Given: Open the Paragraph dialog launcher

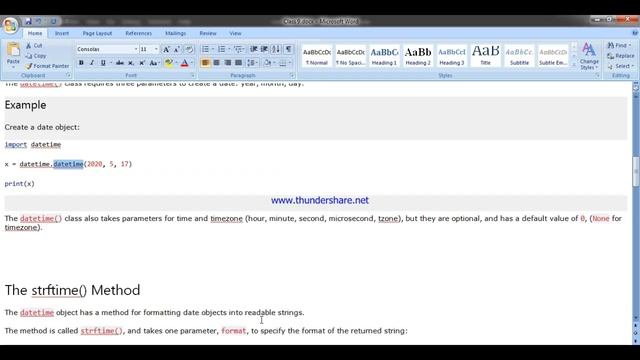Looking at the screenshot, I should pyautogui.click(x=292, y=76).
